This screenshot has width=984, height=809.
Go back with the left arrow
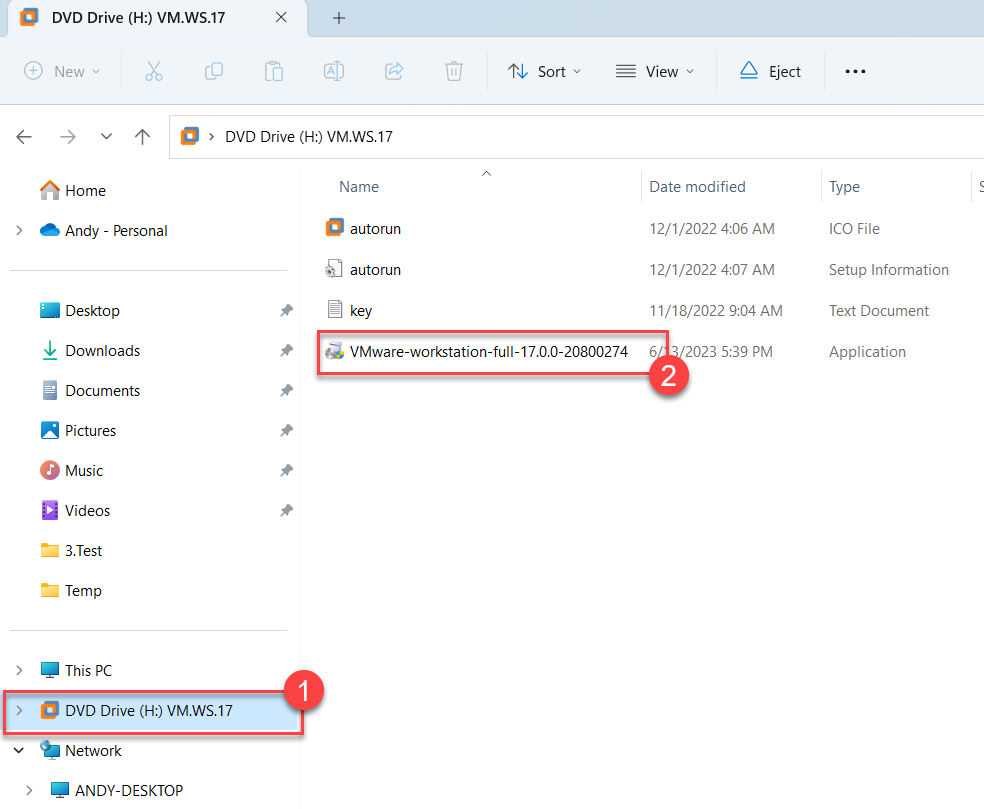point(24,137)
